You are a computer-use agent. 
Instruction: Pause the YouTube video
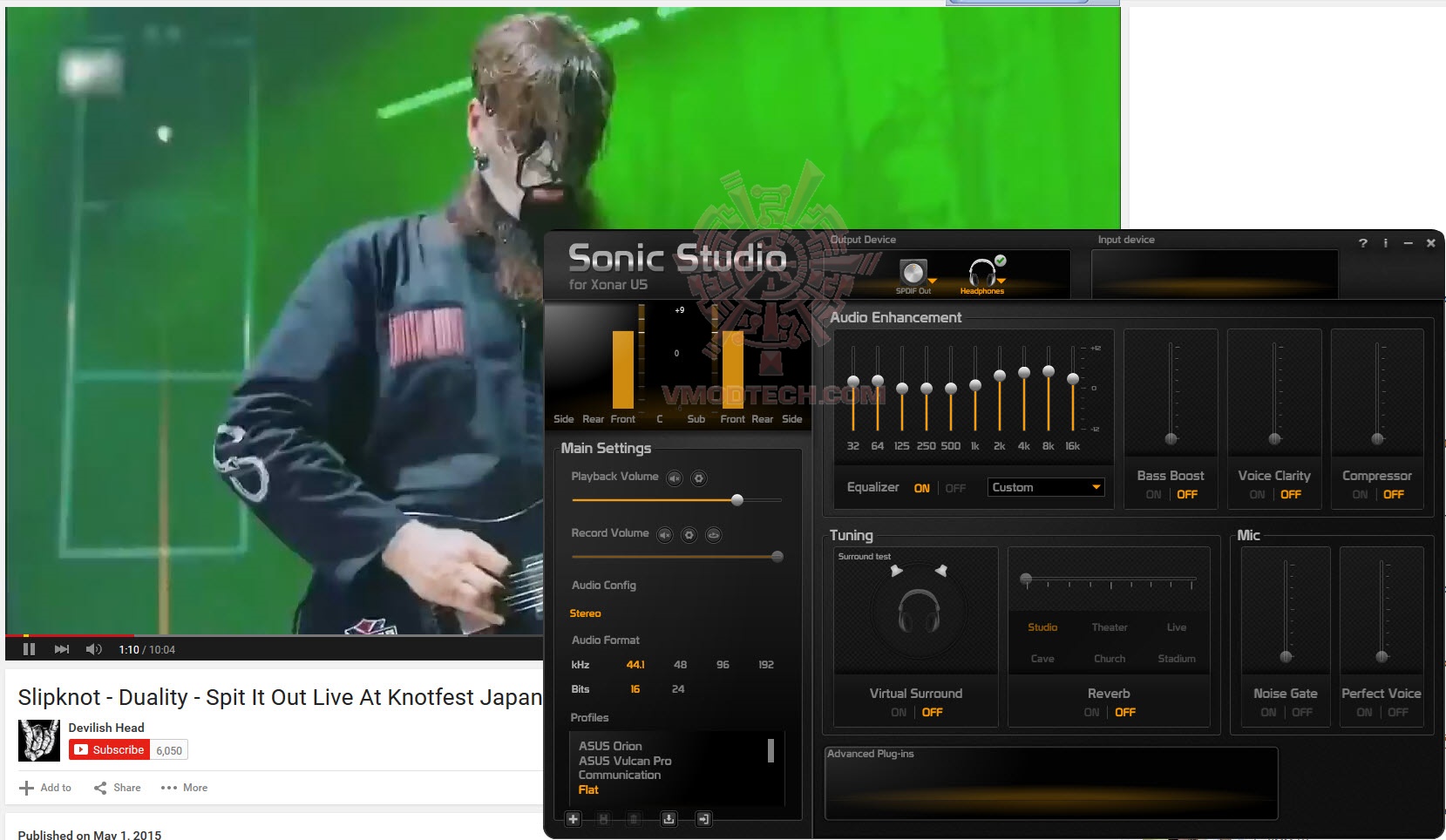[x=29, y=649]
